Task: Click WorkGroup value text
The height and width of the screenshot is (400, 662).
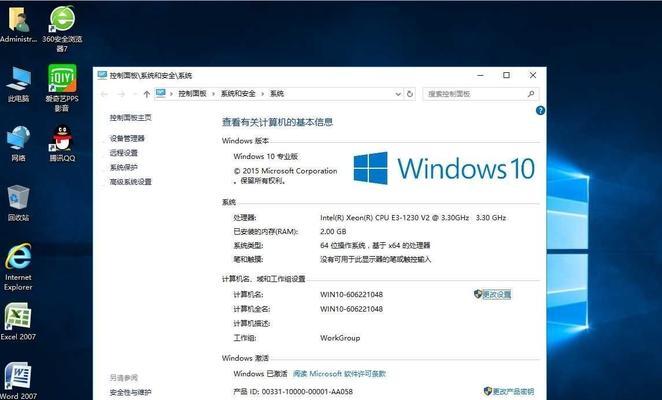Action: coord(340,338)
